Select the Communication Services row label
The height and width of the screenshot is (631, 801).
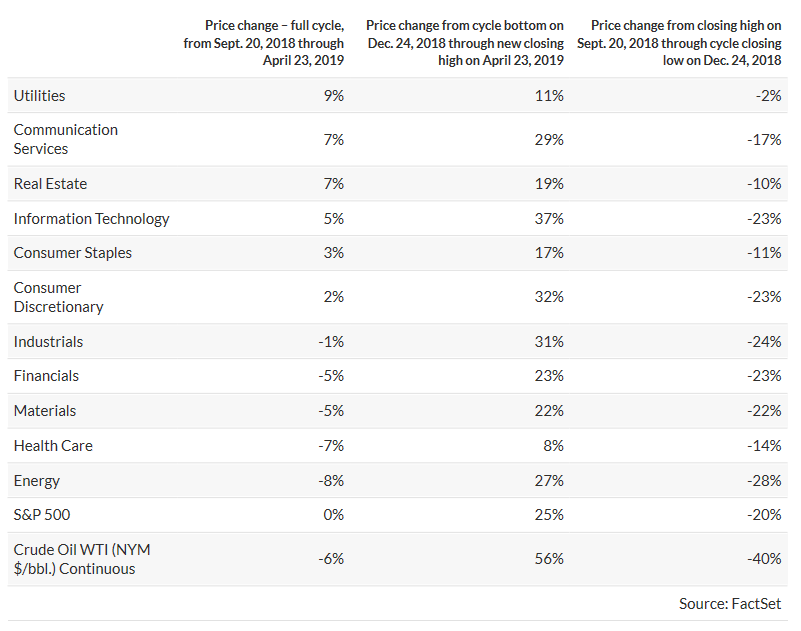(x=66, y=139)
